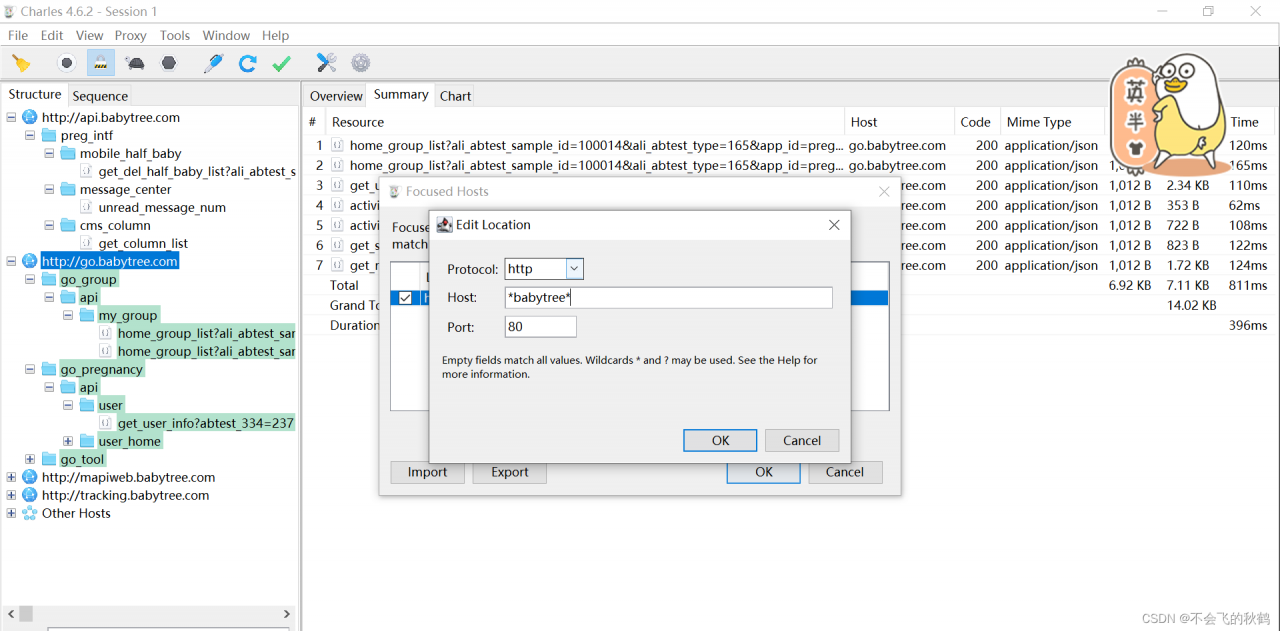The image size is (1280, 631).
Task: Click Cancel in the Focused Hosts dialog
Action: tap(845, 472)
